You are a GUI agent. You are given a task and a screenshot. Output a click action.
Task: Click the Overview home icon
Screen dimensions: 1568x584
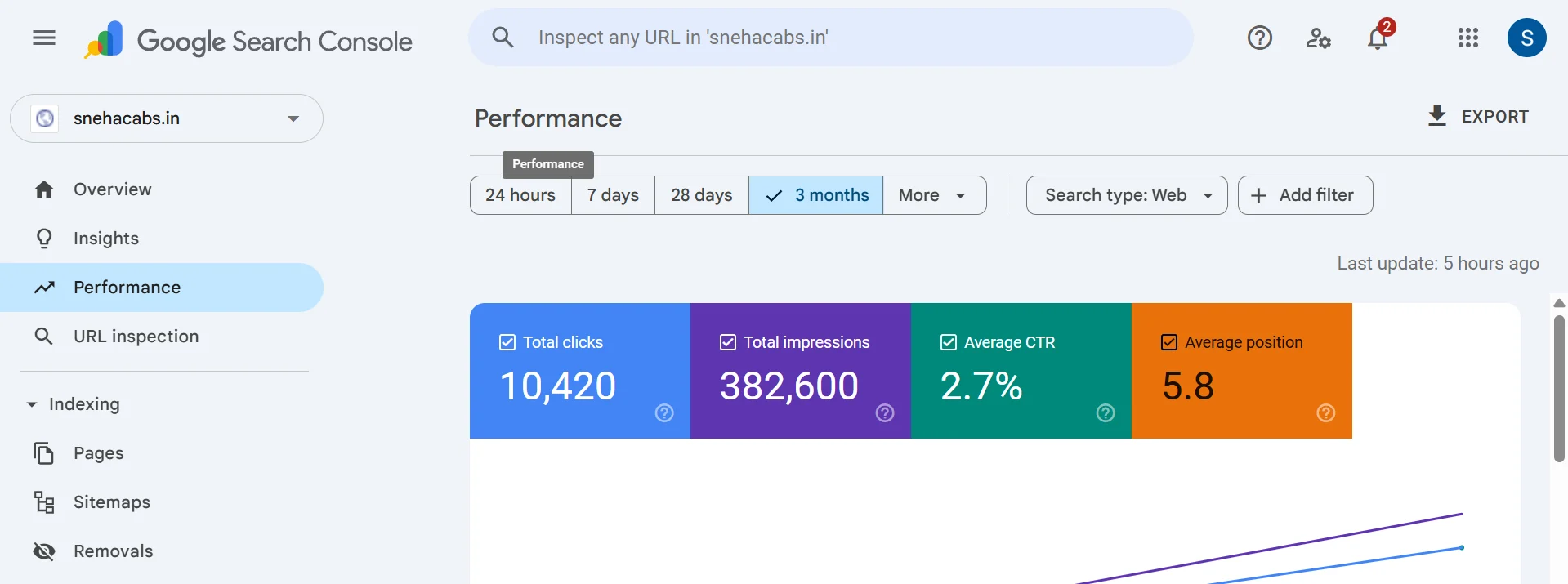click(44, 189)
